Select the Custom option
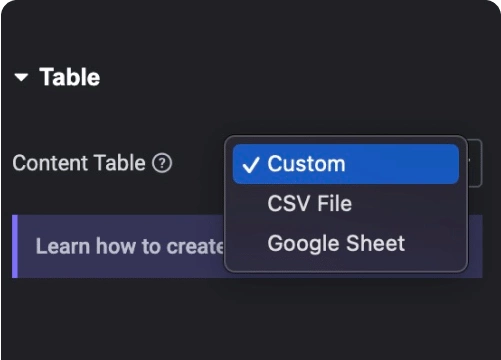Image resolution: width=501 pixels, height=360 pixels. (346, 164)
